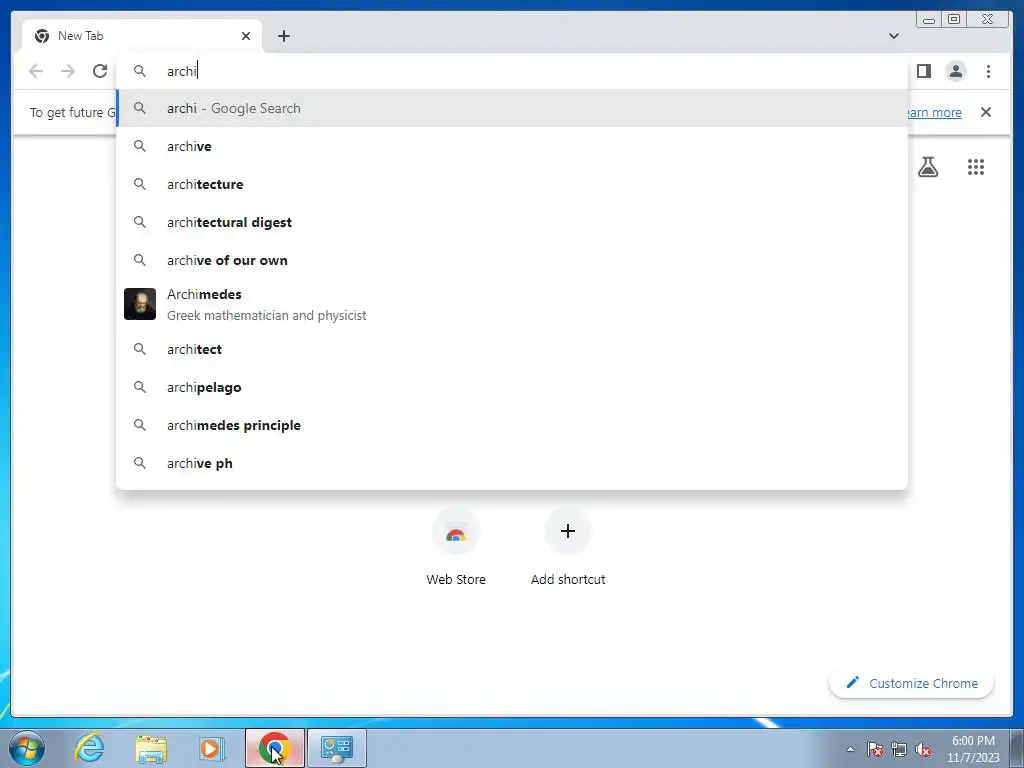Close the New Tab tab

(246, 36)
